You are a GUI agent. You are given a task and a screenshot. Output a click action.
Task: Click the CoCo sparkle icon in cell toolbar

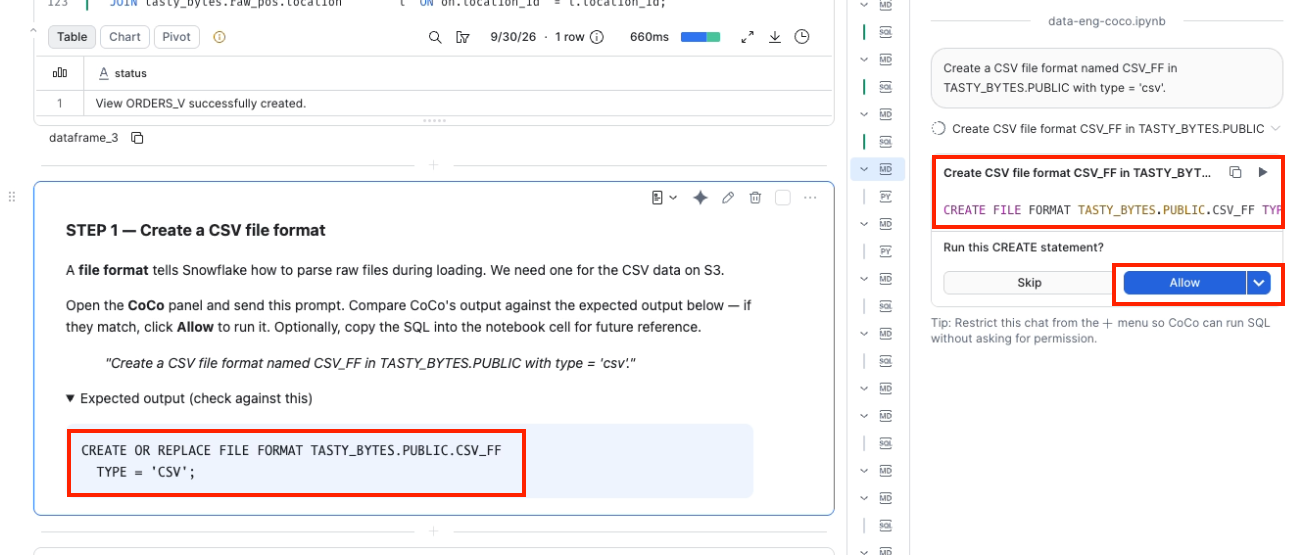click(x=701, y=198)
